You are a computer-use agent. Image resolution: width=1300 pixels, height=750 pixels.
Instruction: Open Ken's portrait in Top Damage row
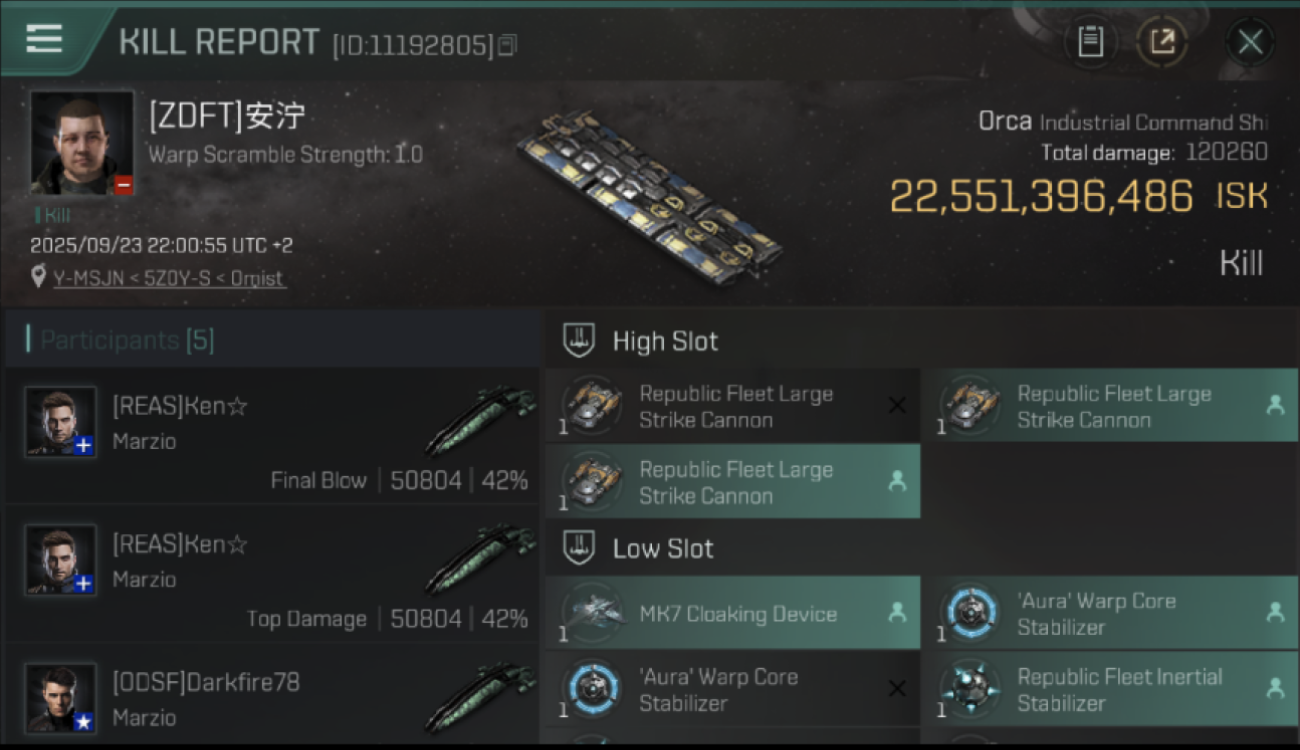click(x=61, y=560)
